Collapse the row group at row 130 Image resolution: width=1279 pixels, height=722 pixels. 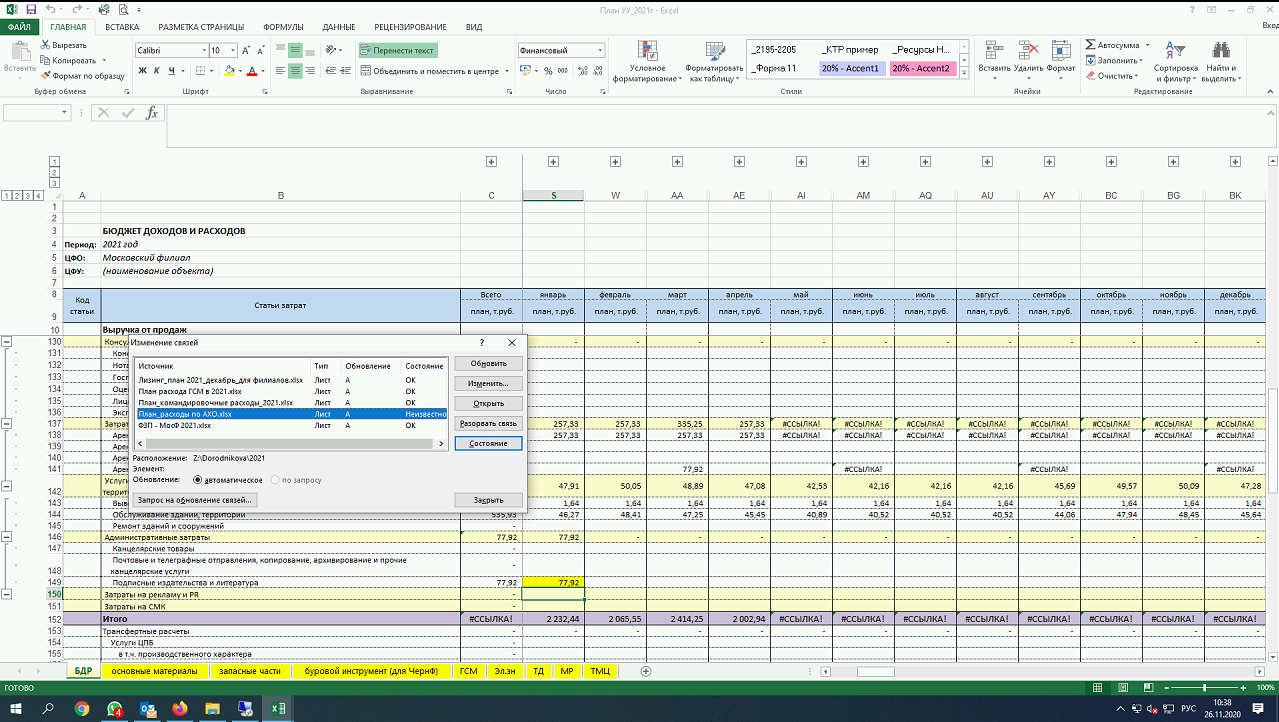[x=8, y=342]
